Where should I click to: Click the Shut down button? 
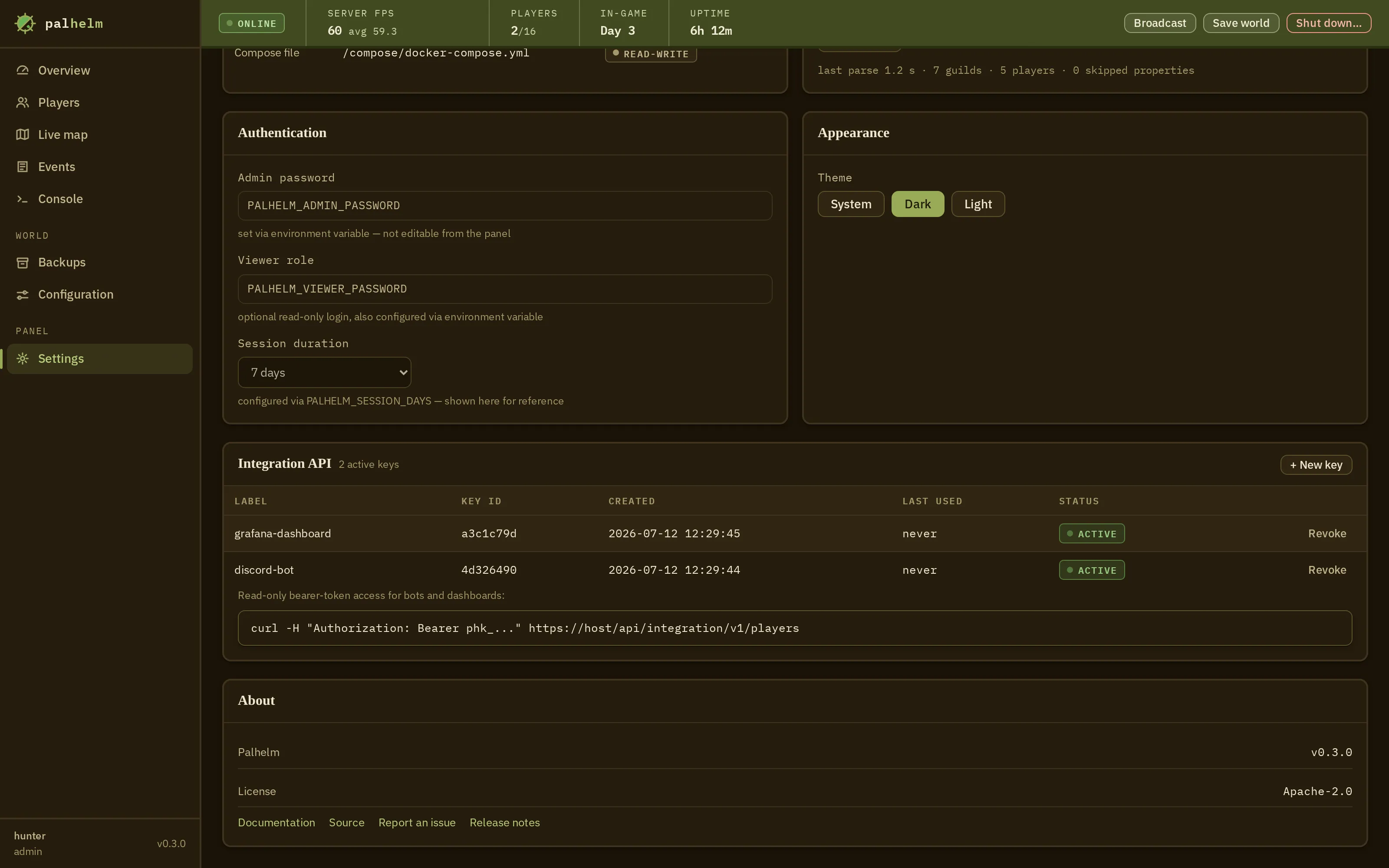pos(1328,23)
